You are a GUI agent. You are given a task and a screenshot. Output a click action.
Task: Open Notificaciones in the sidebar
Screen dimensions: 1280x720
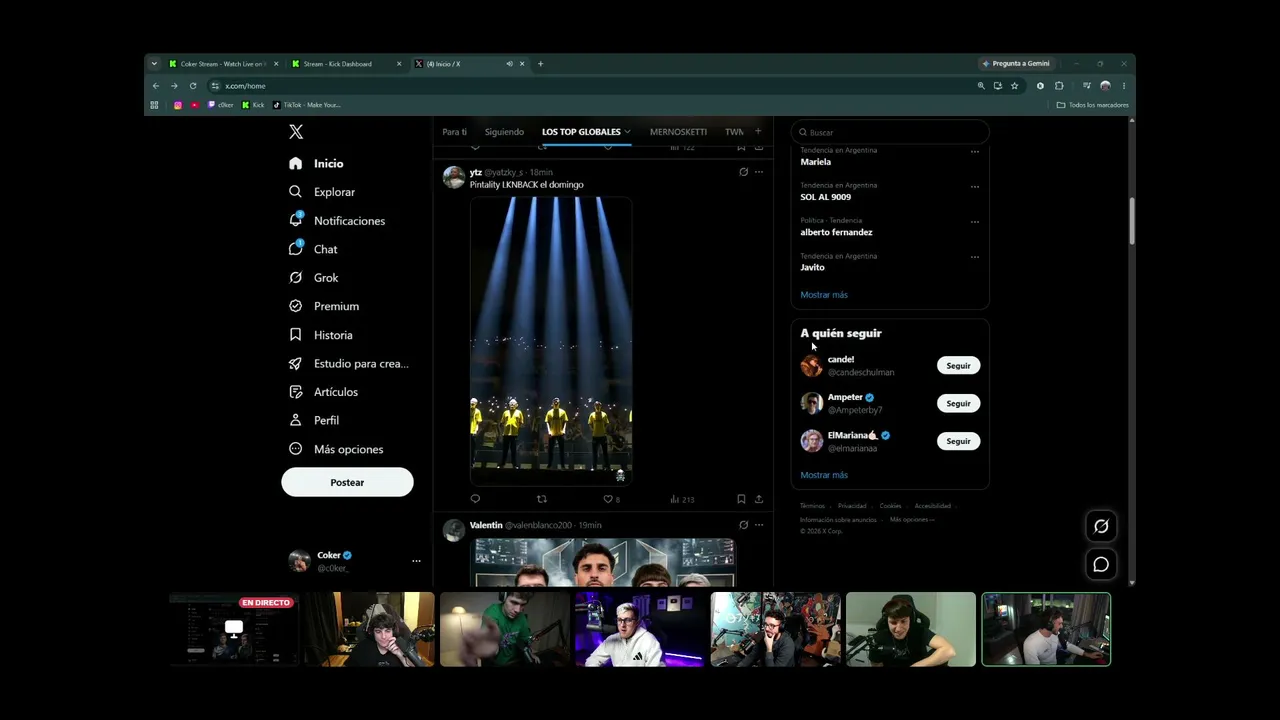(337, 220)
